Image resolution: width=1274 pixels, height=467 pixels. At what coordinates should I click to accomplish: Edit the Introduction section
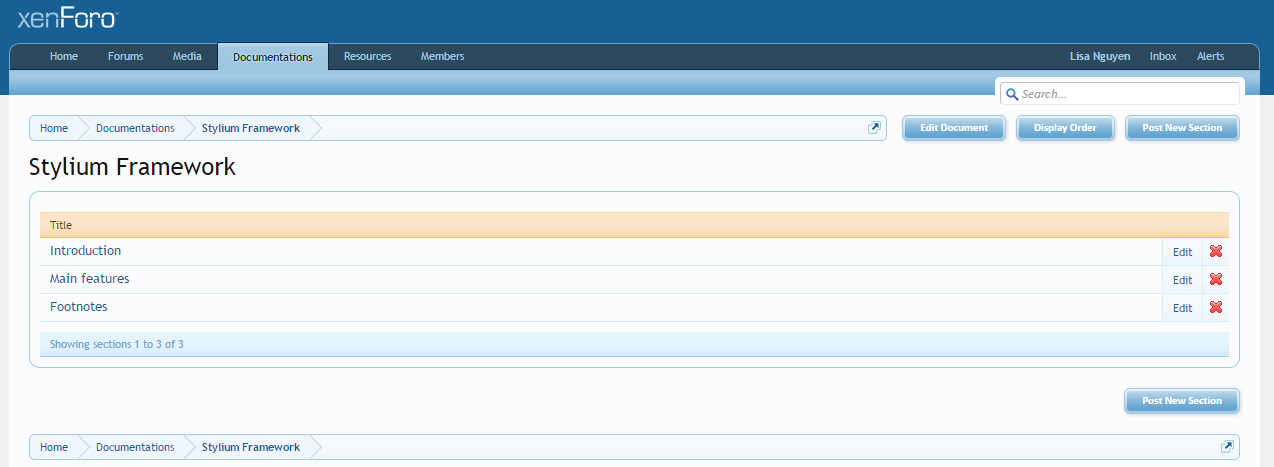[1182, 252]
